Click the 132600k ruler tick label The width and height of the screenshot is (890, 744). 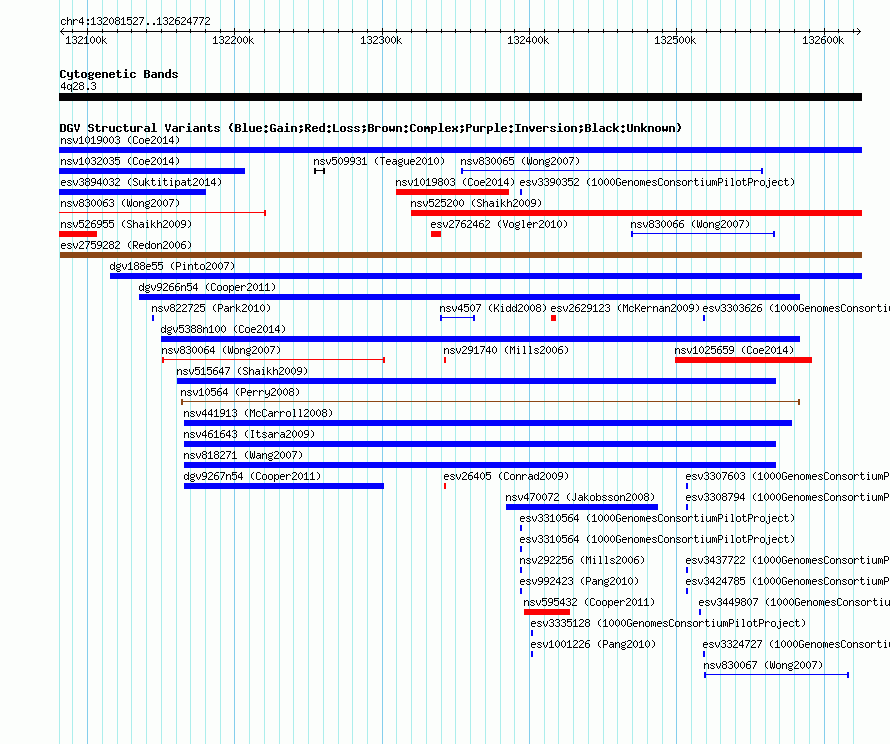pyautogui.click(x=822, y=40)
